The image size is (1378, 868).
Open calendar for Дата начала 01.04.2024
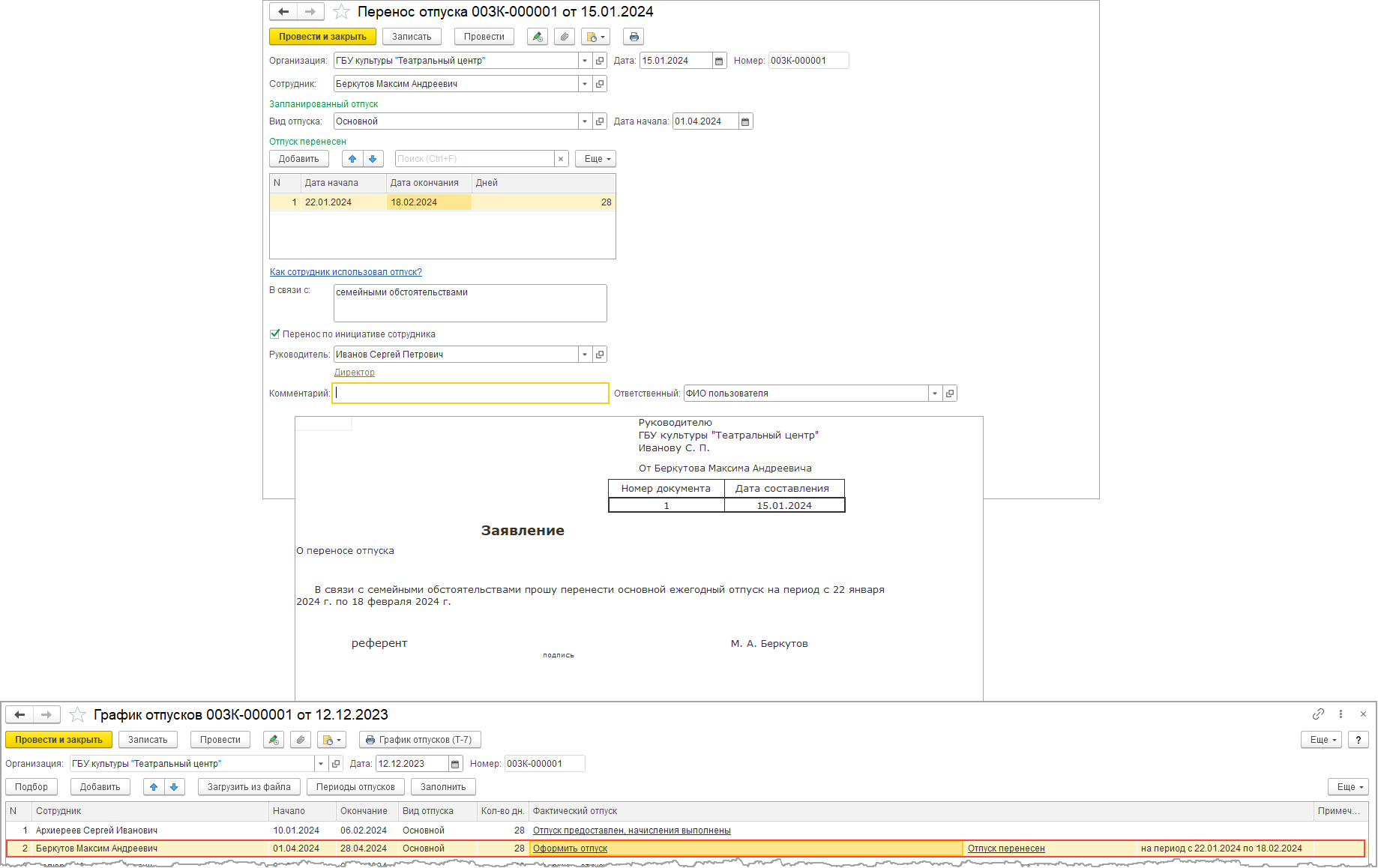[x=745, y=121]
